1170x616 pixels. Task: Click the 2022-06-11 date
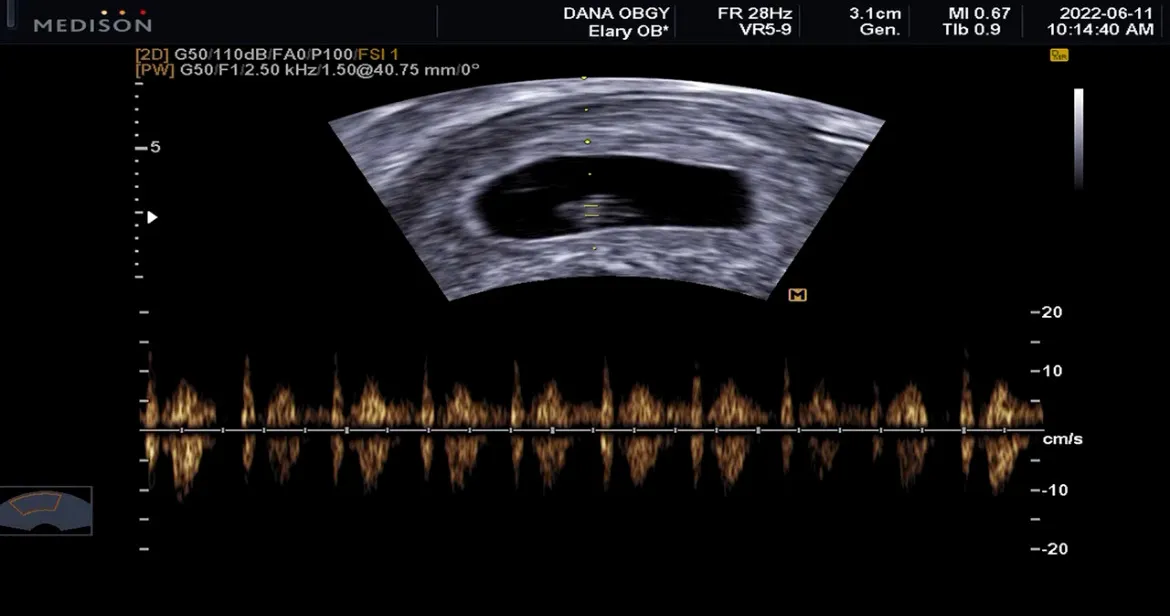[1107, 13]
